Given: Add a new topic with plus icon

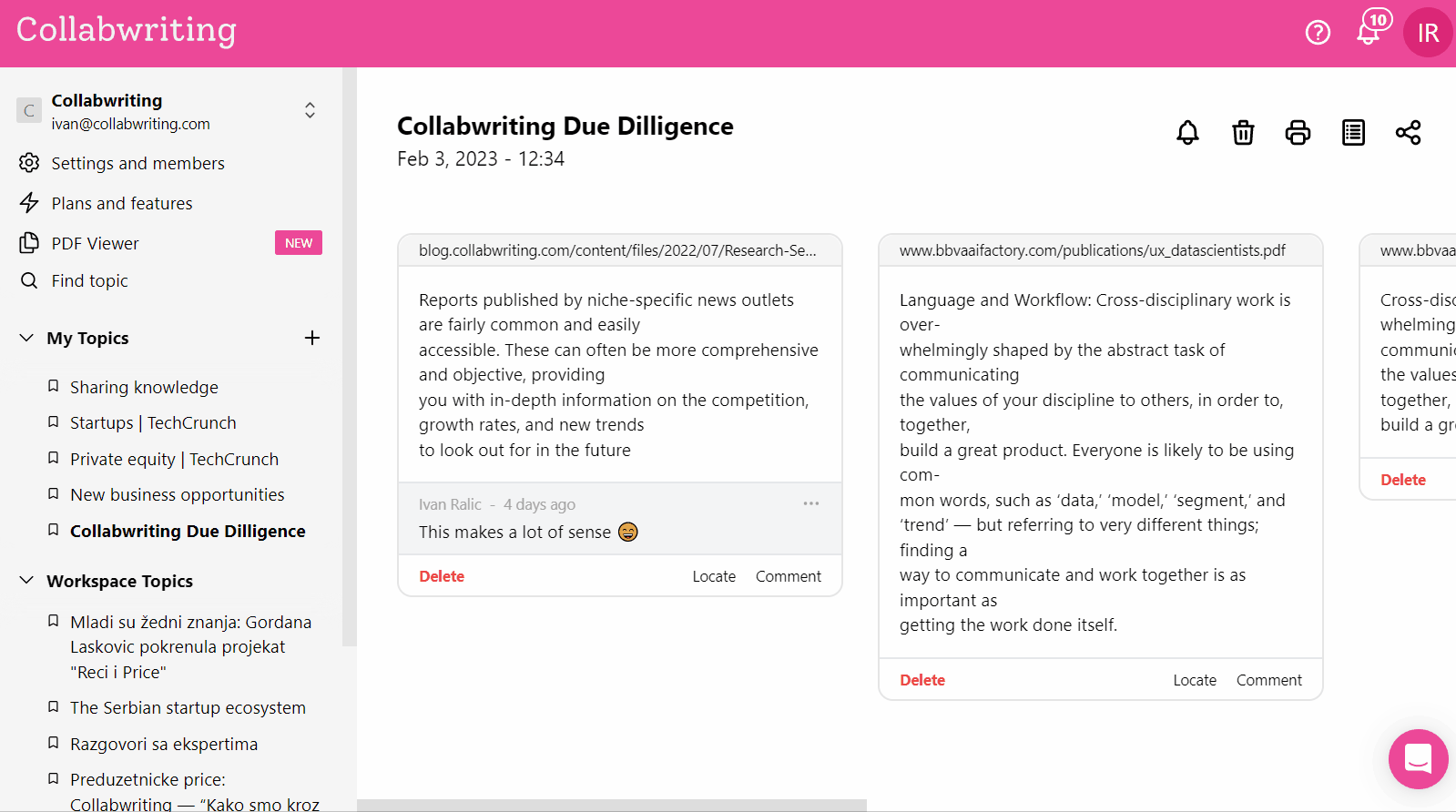Looking at the screenshot, I should (312, 338).
